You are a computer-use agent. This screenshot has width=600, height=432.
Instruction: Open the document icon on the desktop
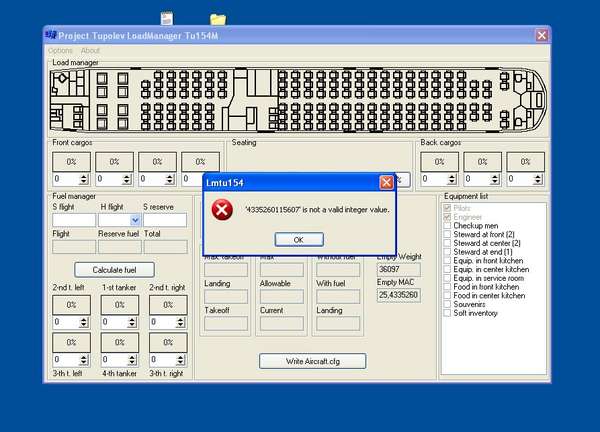coord(166,19)
